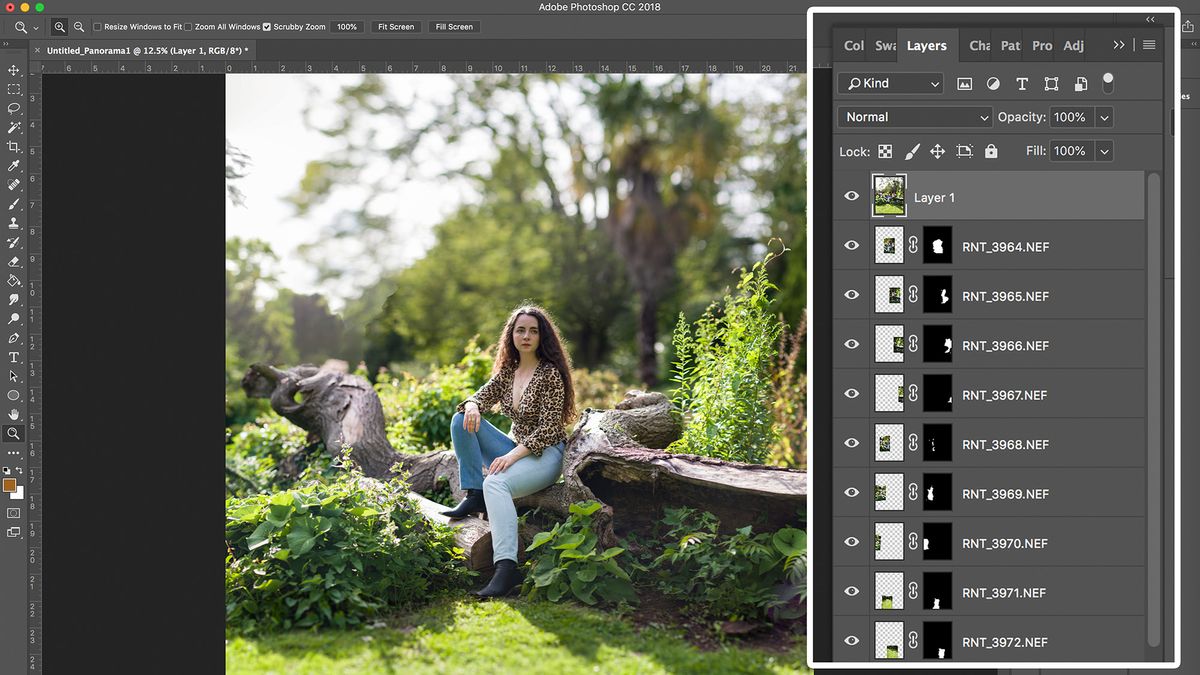
Task: Lock the layer position with the move lock
Action: 937,151
